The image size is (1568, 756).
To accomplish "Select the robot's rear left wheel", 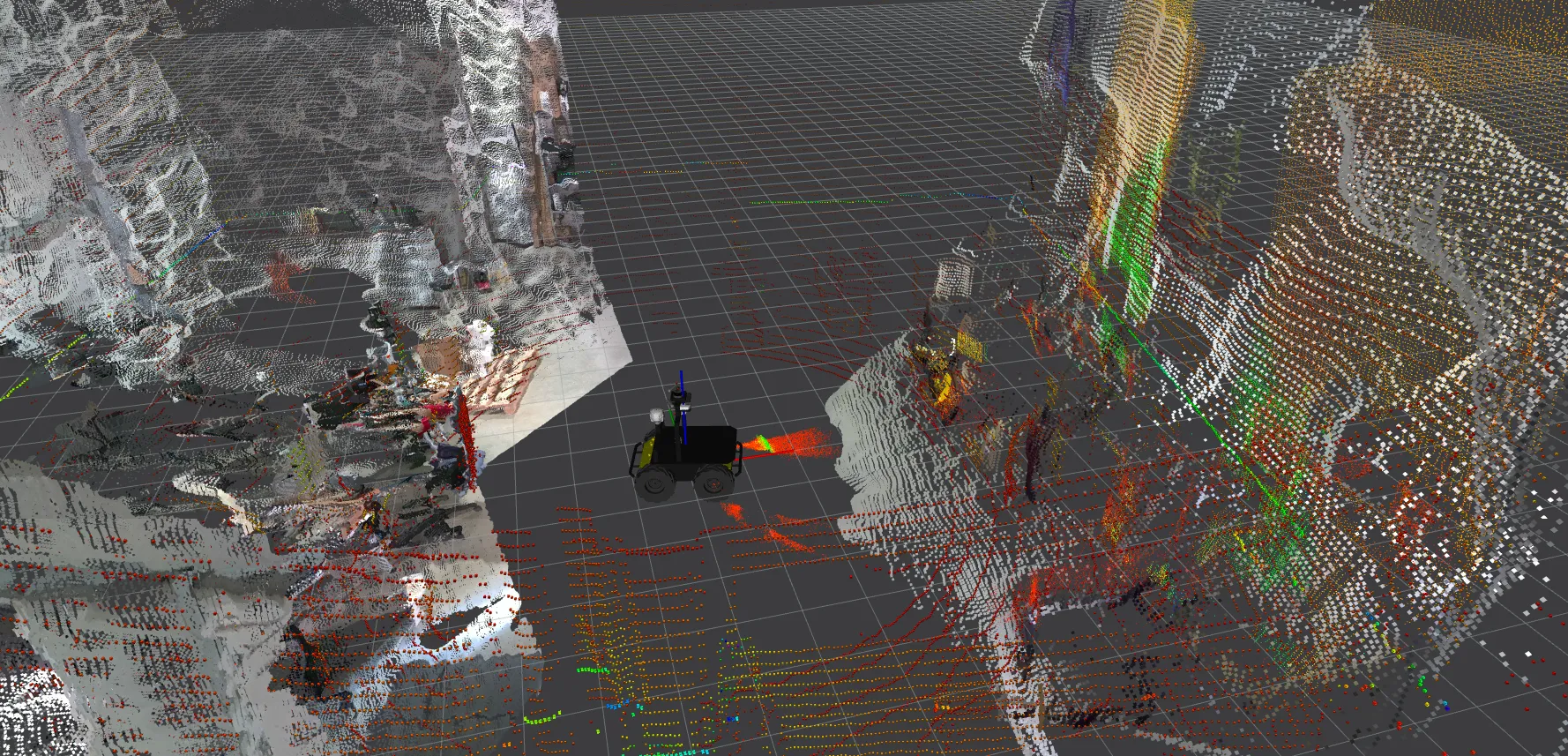I will click(x=654, y=483).
